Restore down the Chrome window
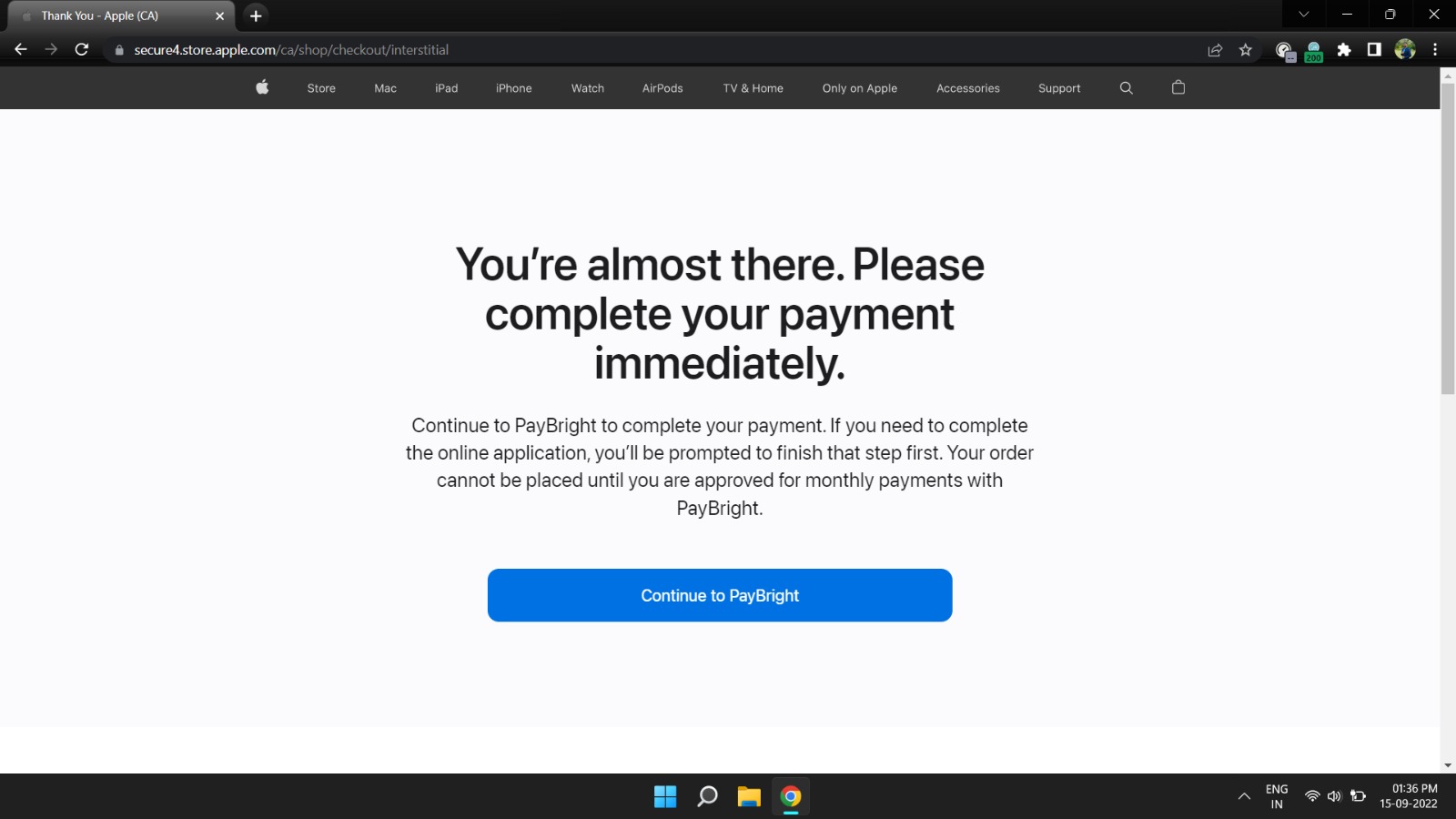1456x819 pixels. pos(1390,14)
